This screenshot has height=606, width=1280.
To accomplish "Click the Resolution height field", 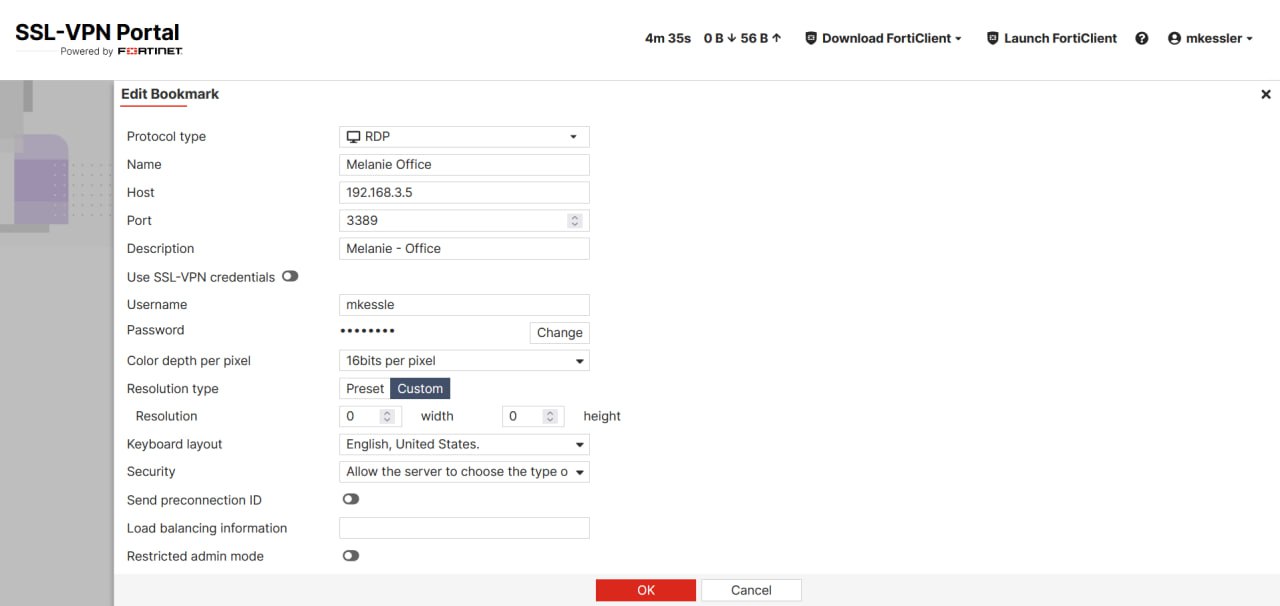I will coord(533,416).
